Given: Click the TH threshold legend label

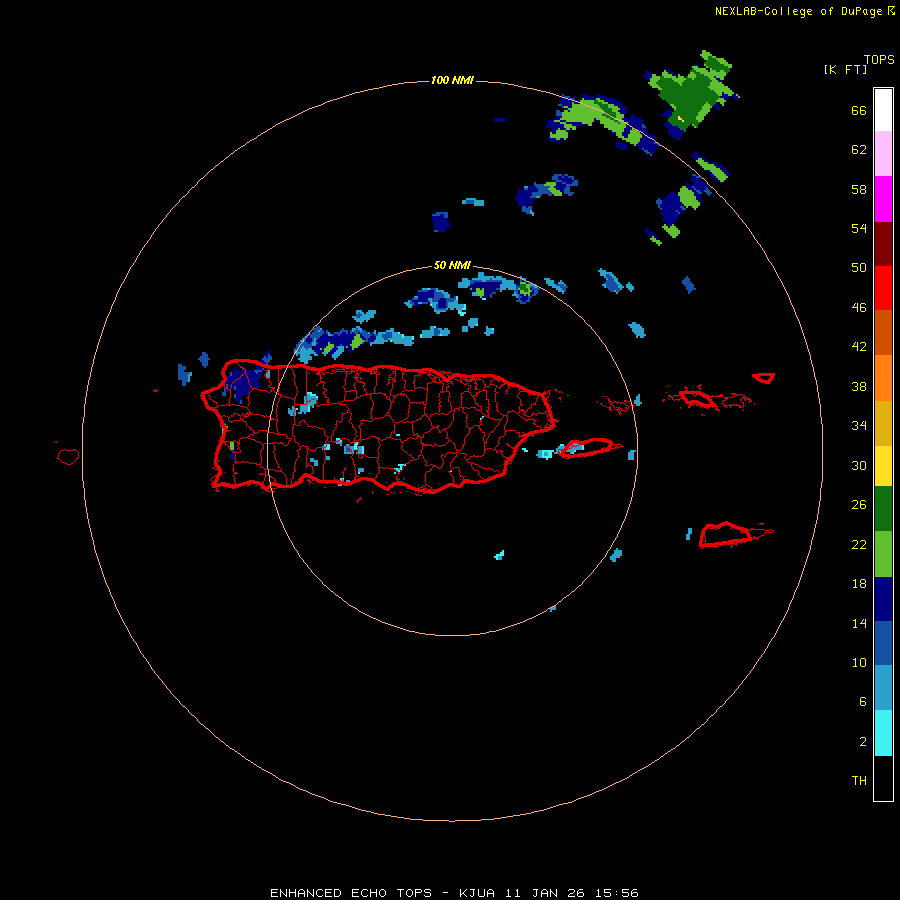Looking at the screenshot, I should click(859, 781).
